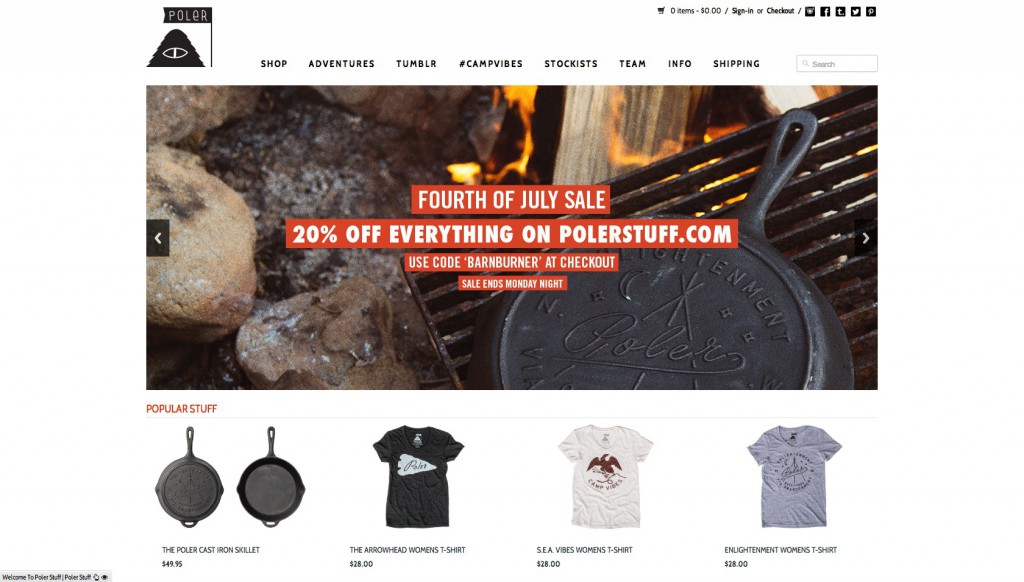Advance to next banner slide
The width and height of the screenshot is (1024, 582).
click(866, 238)
